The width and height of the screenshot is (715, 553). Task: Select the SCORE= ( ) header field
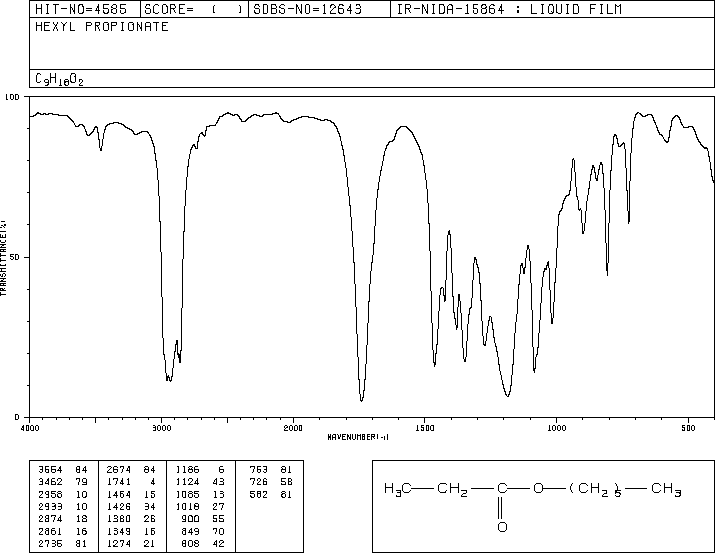(x=194, y=9)
